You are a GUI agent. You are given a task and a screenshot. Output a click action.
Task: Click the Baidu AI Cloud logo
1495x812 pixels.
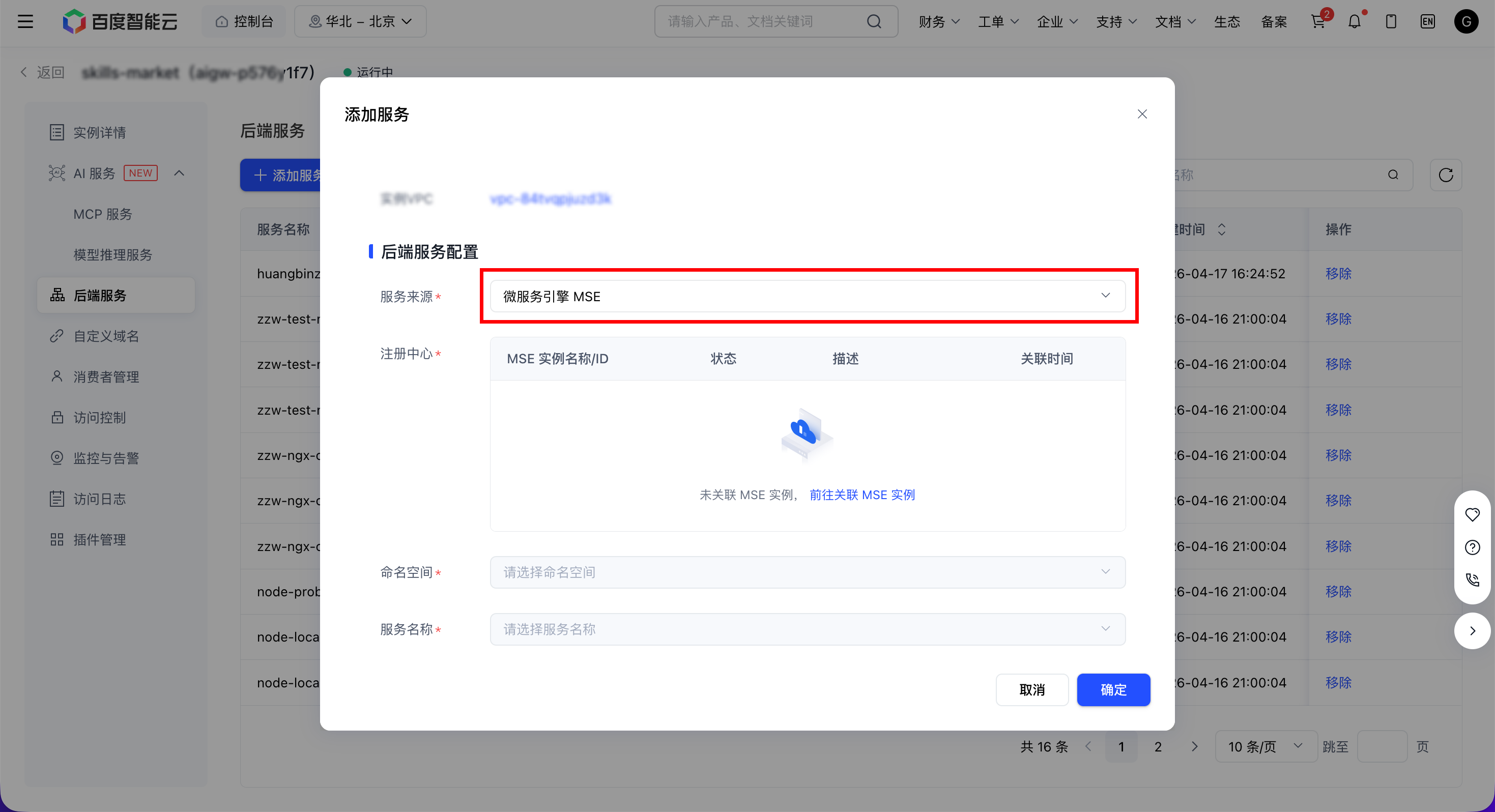120,21
